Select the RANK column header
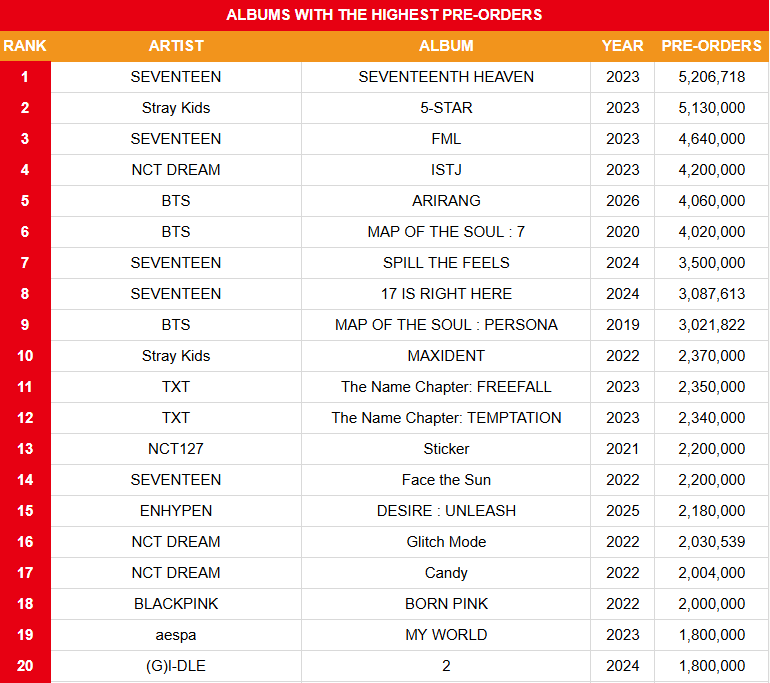Image resolution: width=770 pixels, height=683 pixels. point(25,46)
